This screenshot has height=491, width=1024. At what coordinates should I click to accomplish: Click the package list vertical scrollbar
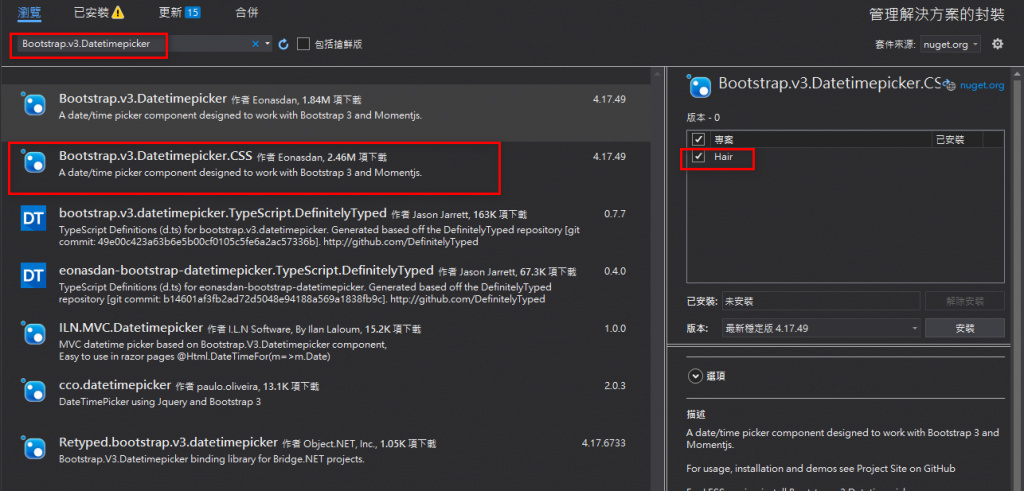coord(656,277)
